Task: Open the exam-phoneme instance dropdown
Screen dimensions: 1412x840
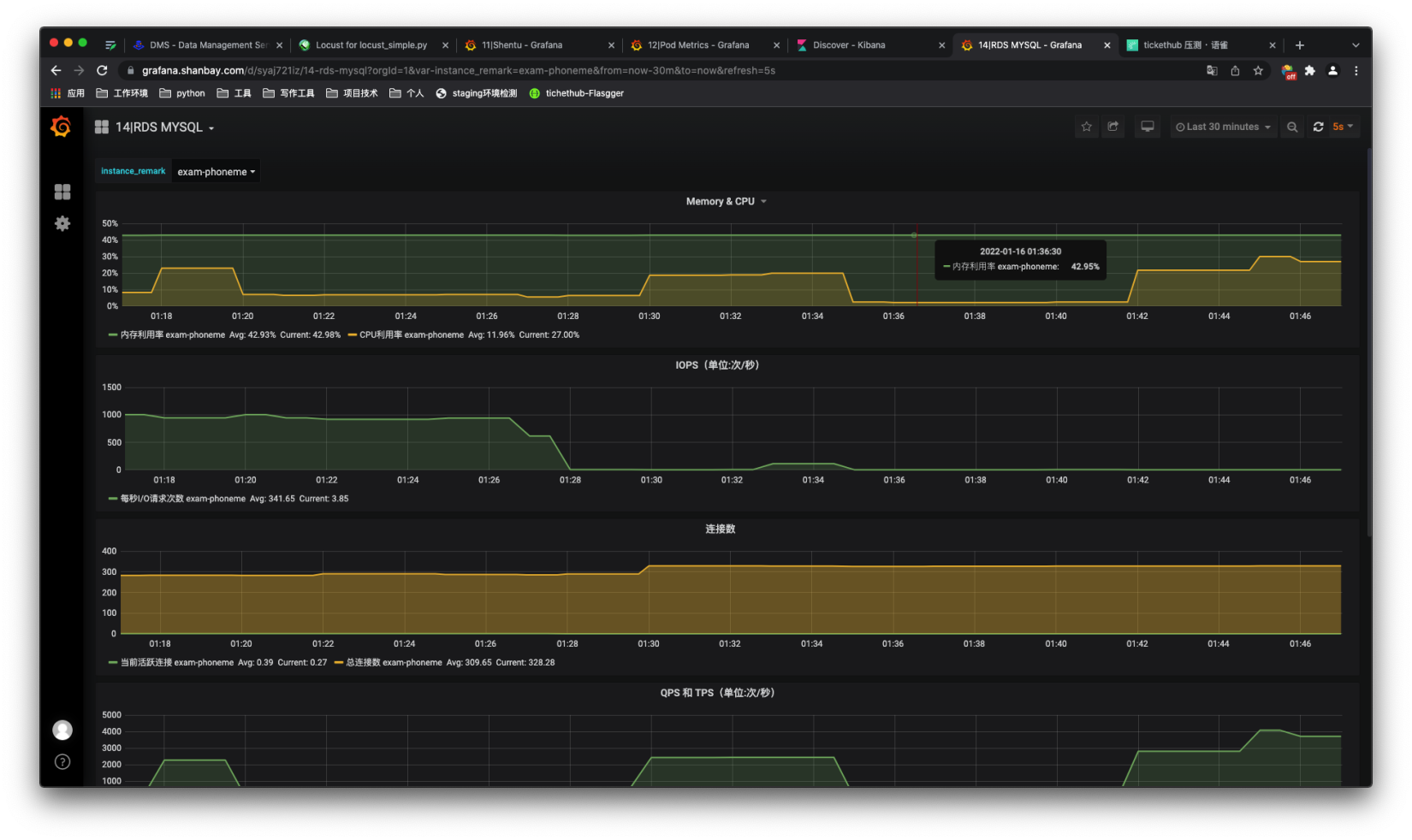Action: pos(216,171)
